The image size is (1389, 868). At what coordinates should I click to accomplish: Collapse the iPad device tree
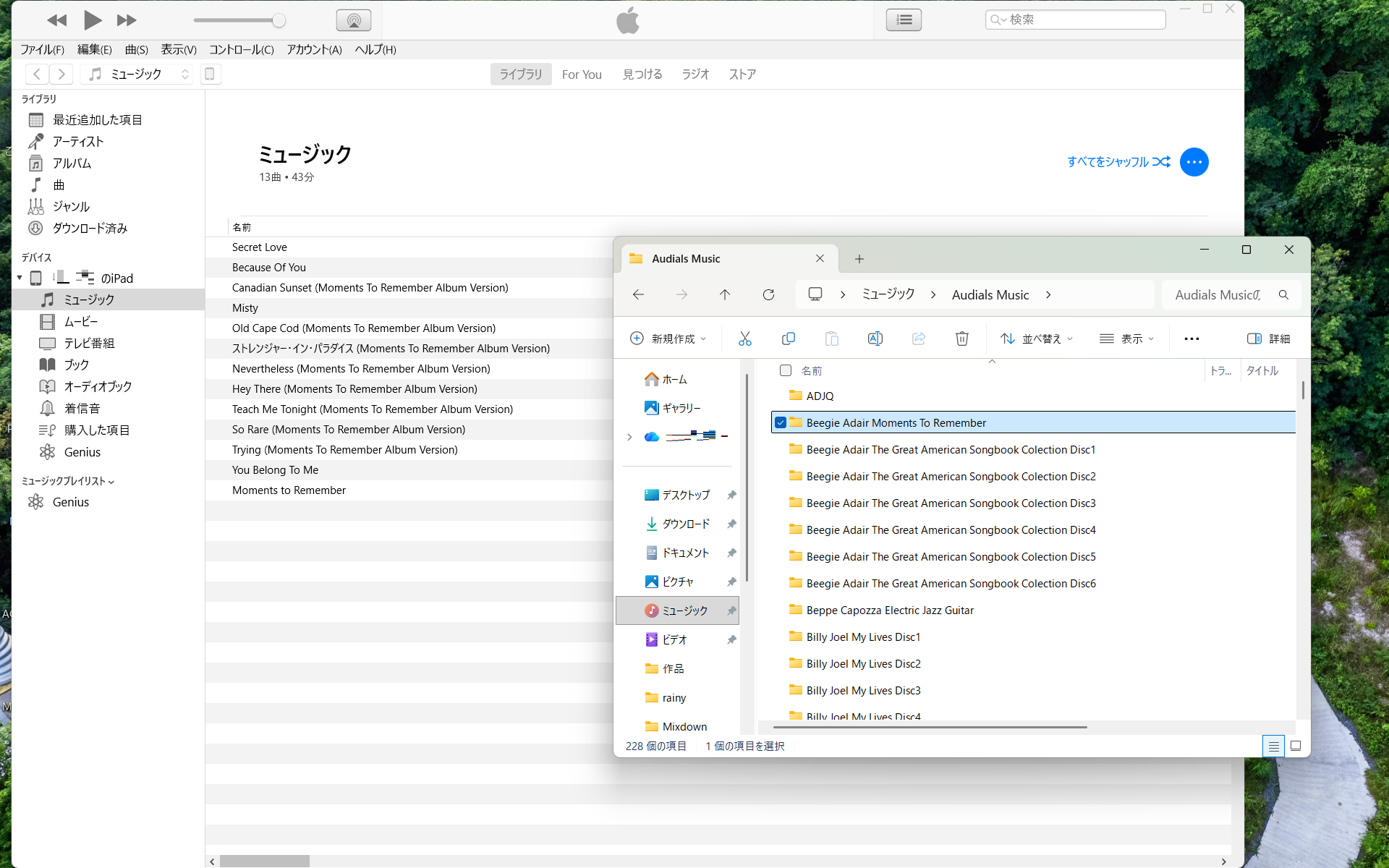tap(20, 278)
